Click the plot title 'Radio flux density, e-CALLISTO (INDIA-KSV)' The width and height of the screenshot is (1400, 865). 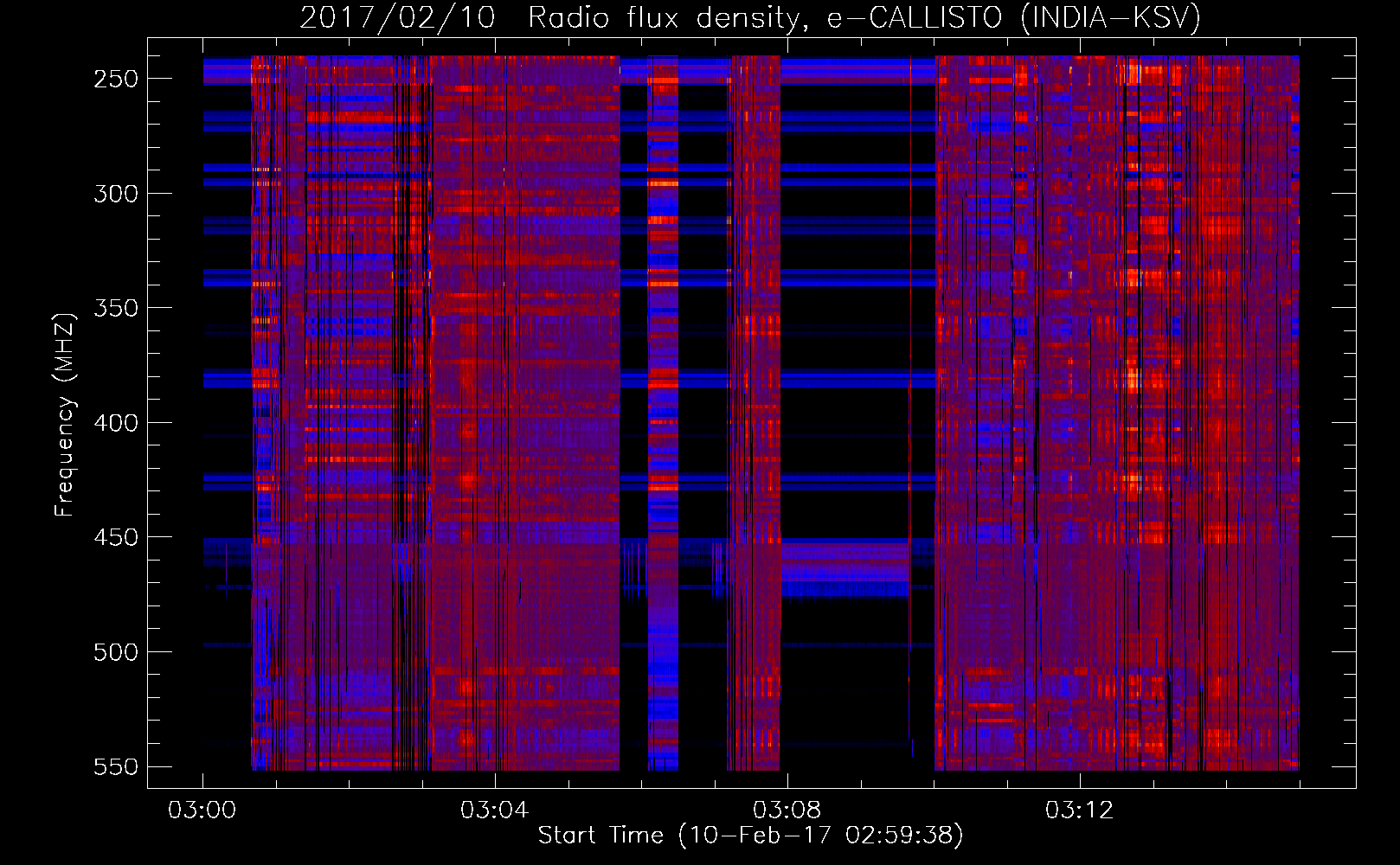pos(864,18)
